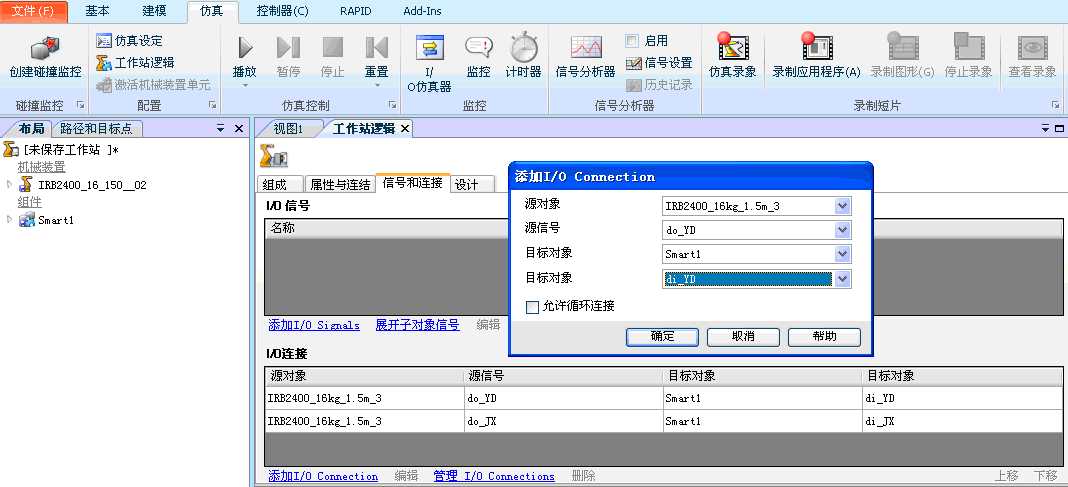This screenshot has height=487, width=1068.
Task: Tick the 允许循环连接 checkbox
Action: (532, 307)
